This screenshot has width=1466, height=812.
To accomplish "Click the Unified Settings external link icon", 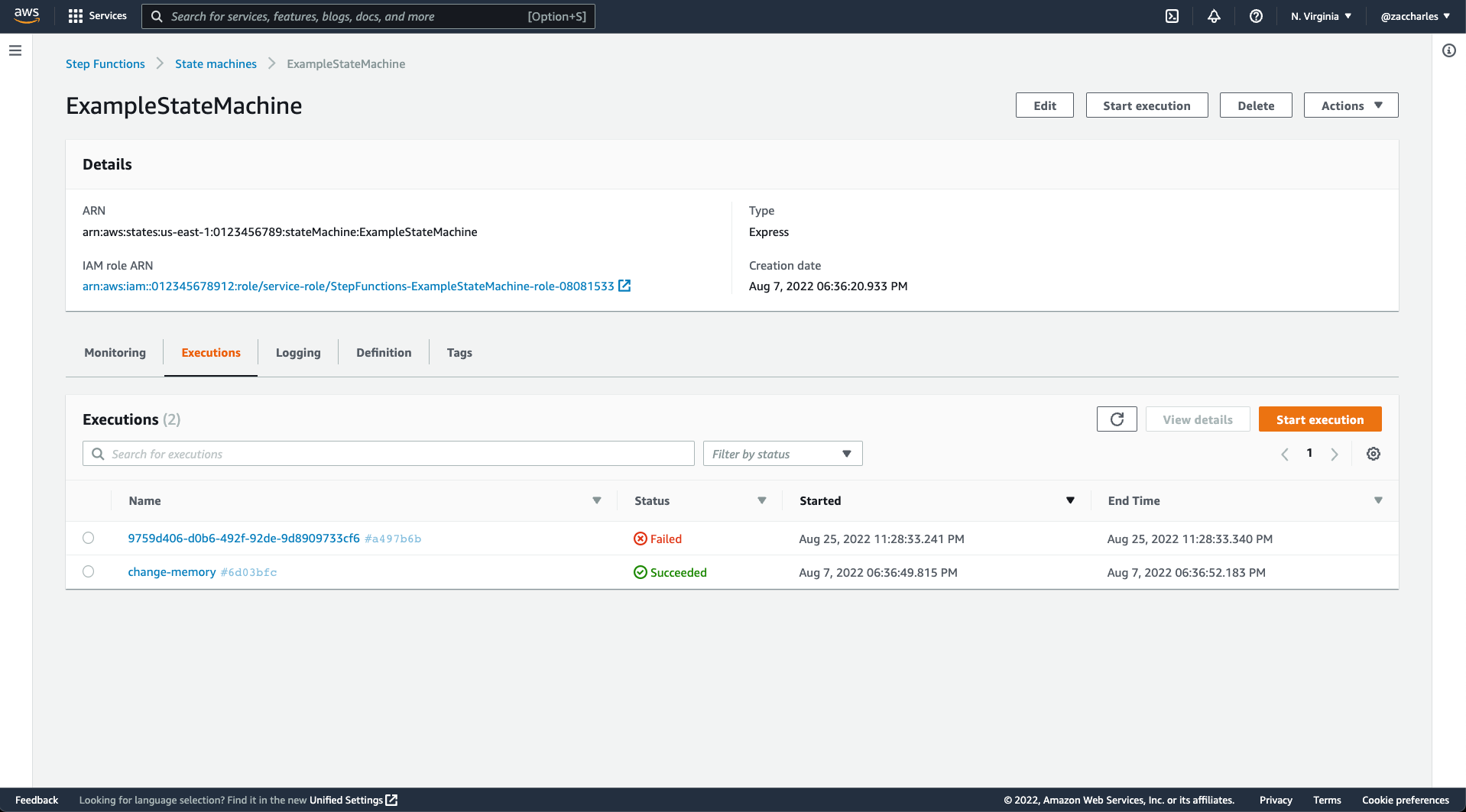I will [392, 800].
